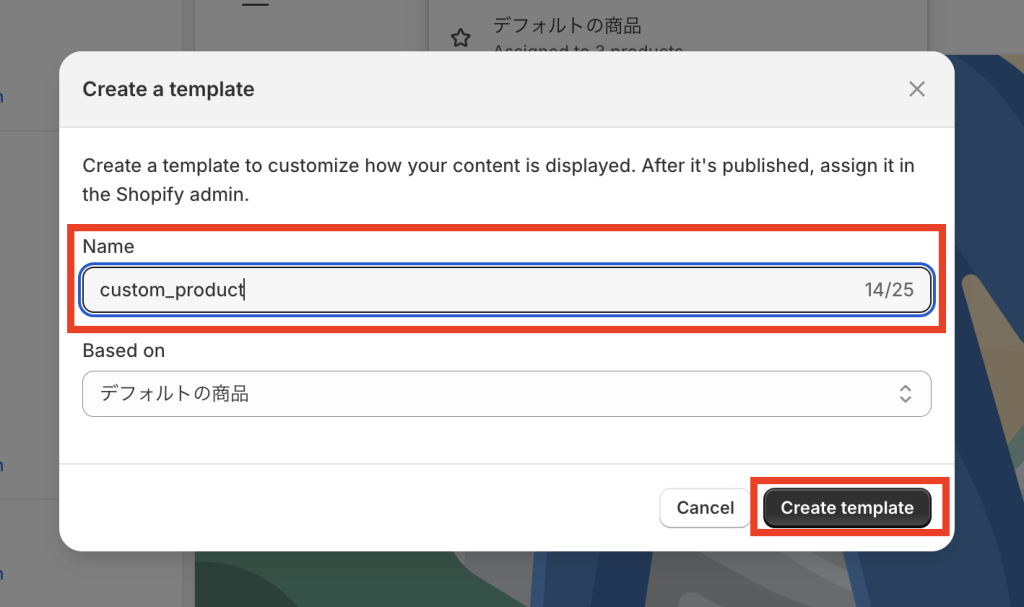Open the Based on dropdown
Viewport: 1024px width, 607px height.
(x=506, y=394)
